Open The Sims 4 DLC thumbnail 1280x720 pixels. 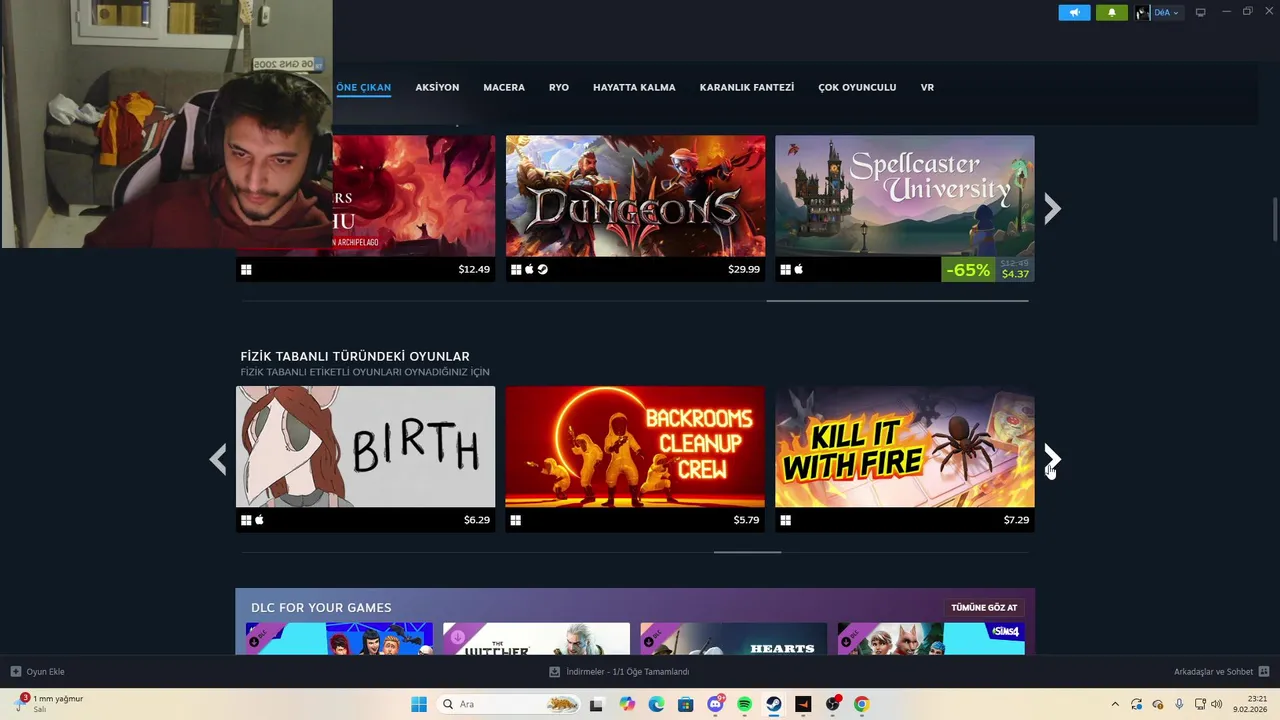(931, 639)
